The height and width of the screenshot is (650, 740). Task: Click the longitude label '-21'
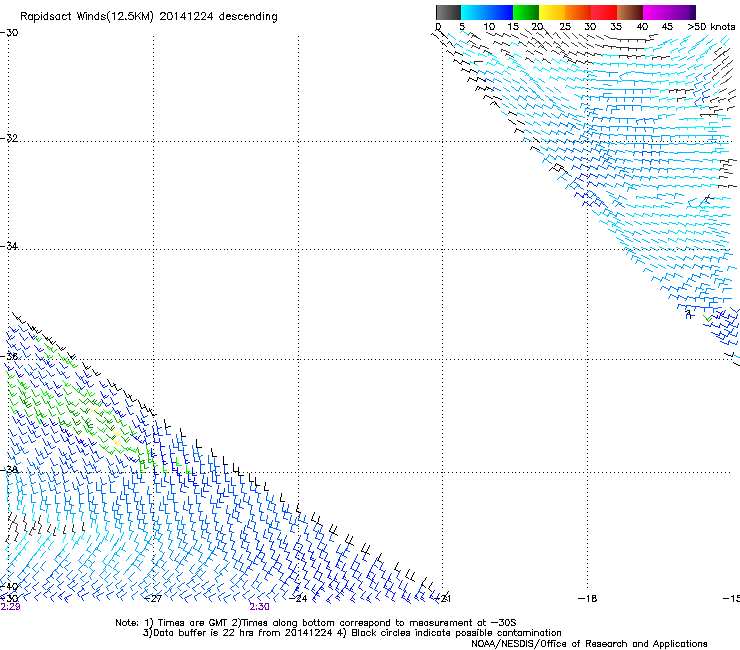click(x=442, y=599)
